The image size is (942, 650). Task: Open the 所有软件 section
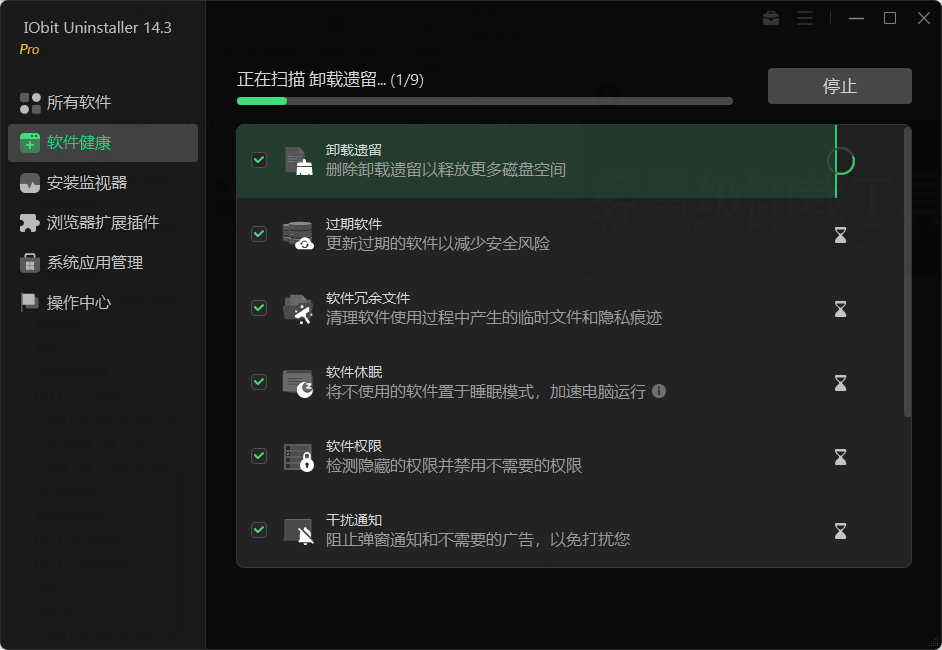(103, 103)
